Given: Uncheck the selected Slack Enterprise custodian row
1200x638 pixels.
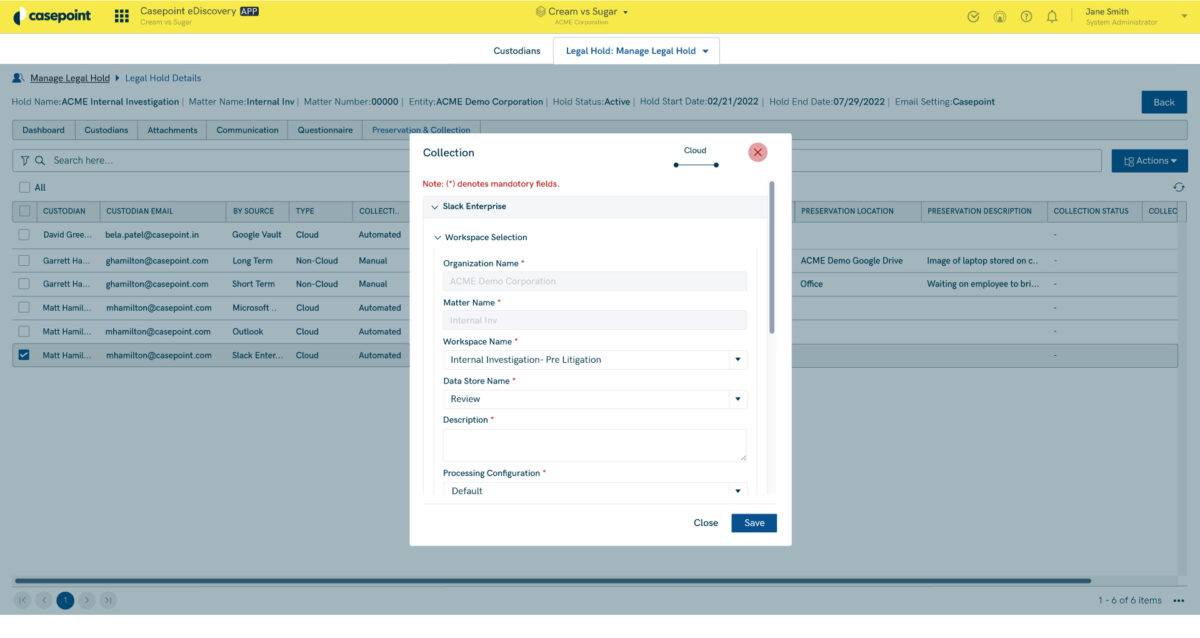Looking at the screenshot, I should click(22, 355).
